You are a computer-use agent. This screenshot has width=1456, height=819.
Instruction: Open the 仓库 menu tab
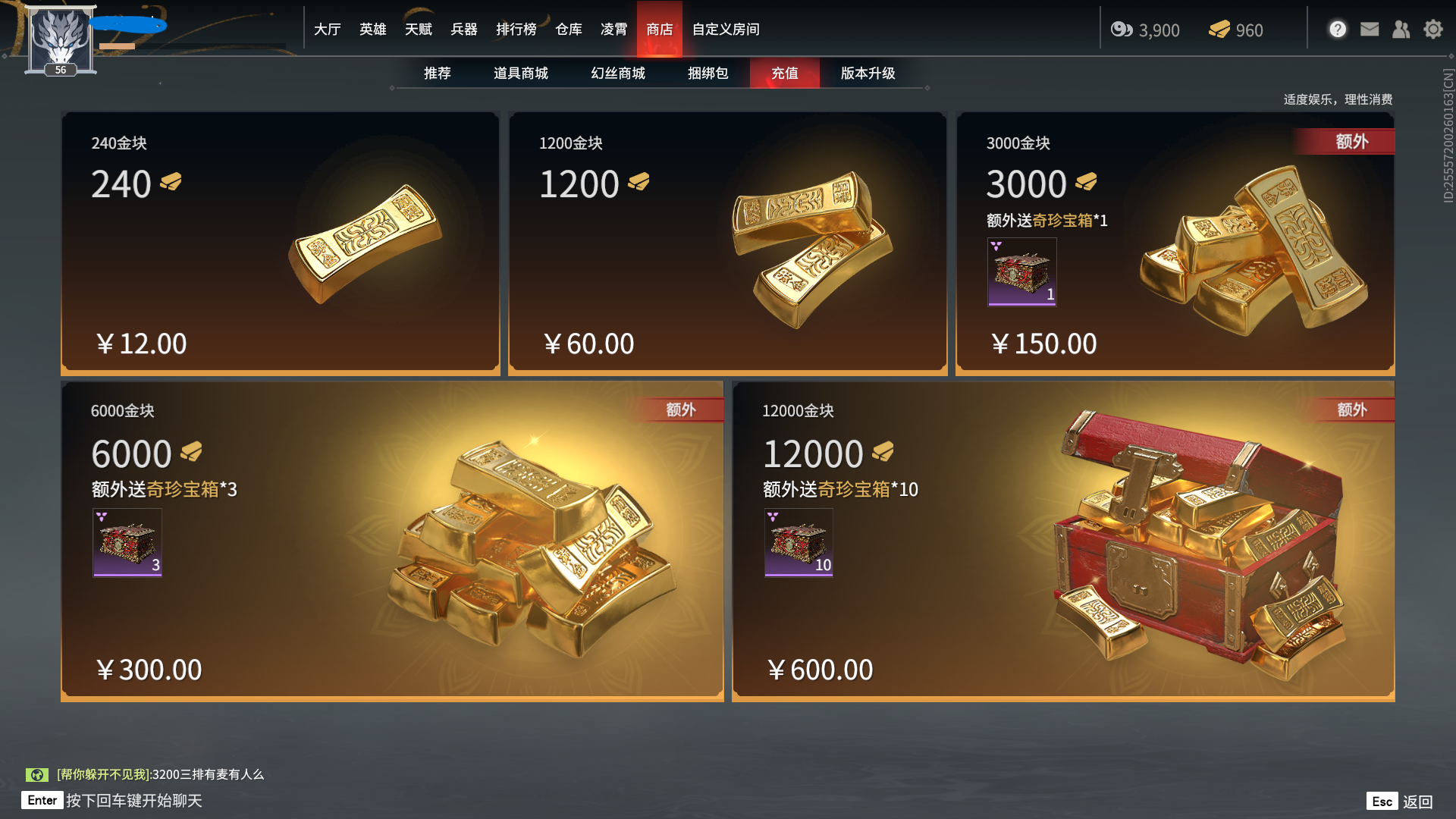coord(569,29)
